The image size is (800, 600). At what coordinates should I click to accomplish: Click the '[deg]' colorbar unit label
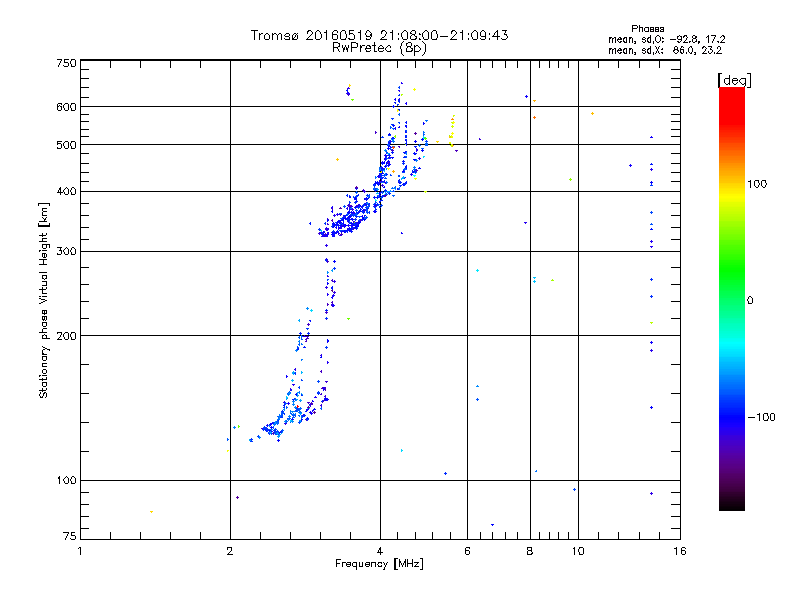[x=734, y=80]
